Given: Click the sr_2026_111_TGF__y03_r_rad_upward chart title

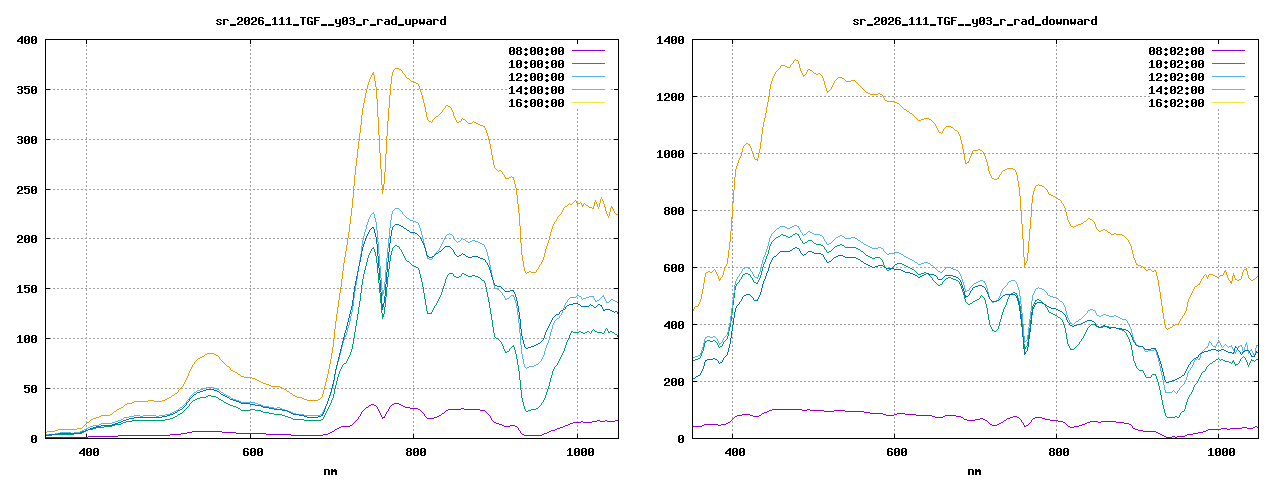Looking at the screenshot, I should coord(331,21).
